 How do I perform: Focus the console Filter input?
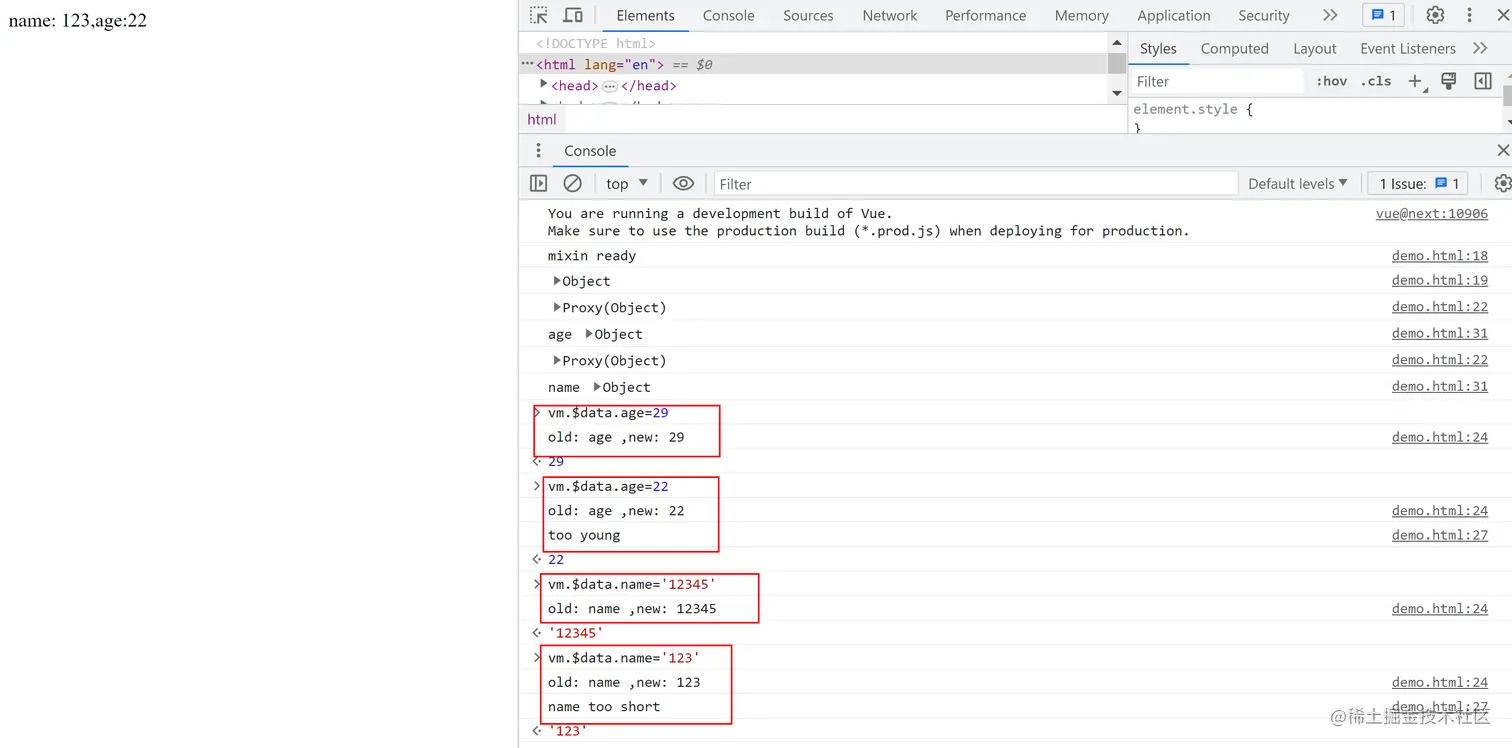[976, 184]
